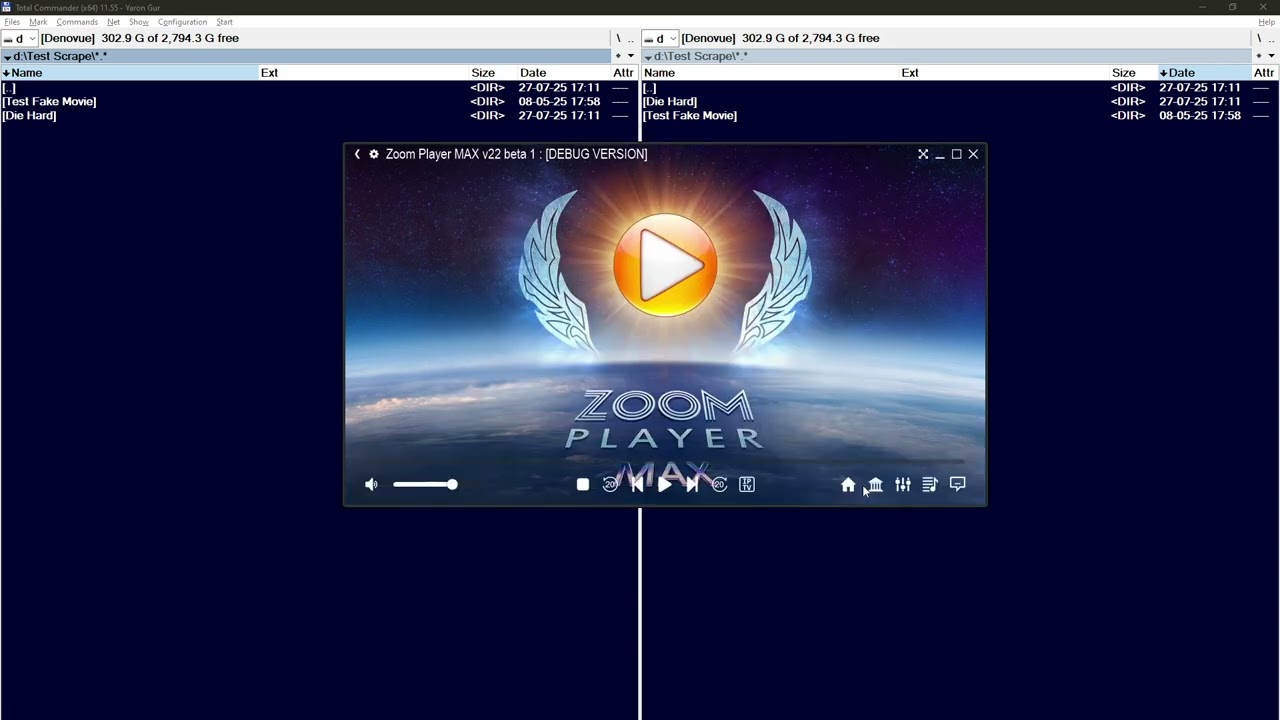Click the back chevron in Zoom Player title bar
The height and width of the screenshot is (720, 1280).
pyautogui.click(x=357, y=154)
